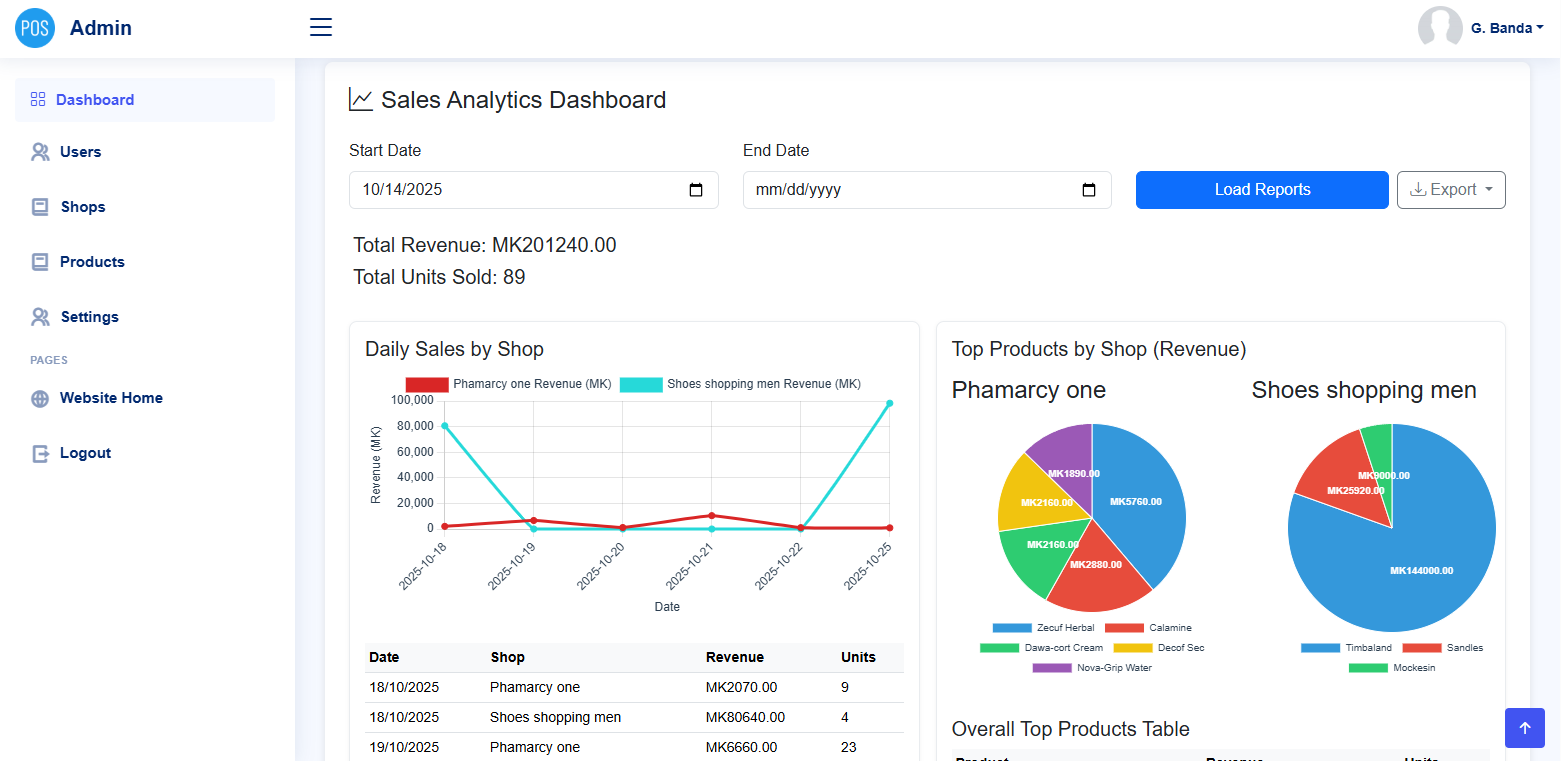Click the scroll-to-top arrow button
Screen dimensions: 1561x761
(1524, 728)
